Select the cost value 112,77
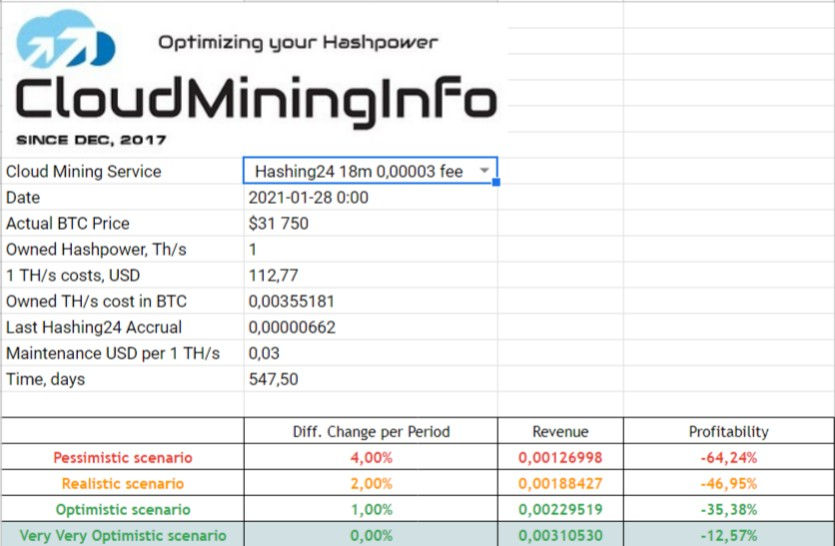This screenshot has width=835, height=546. pyautogui.click(x=273, y=275)
